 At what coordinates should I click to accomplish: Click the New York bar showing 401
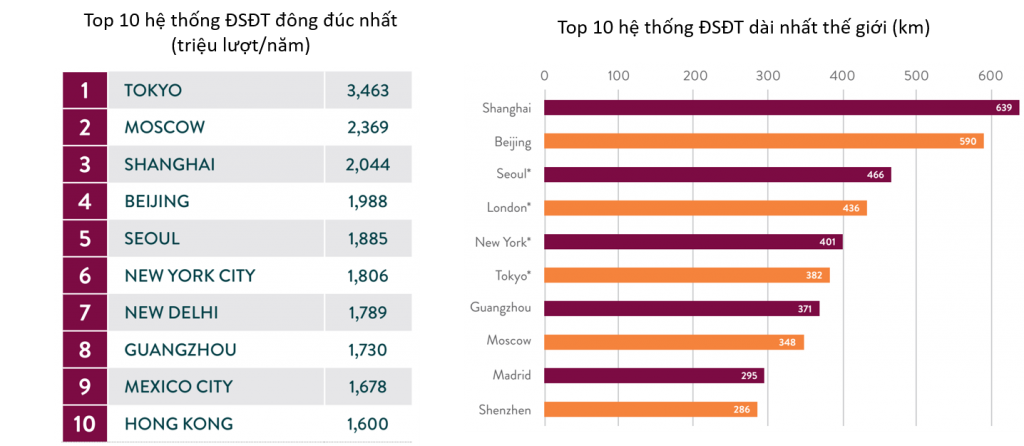pyautogui.click(x=693, y=242)
